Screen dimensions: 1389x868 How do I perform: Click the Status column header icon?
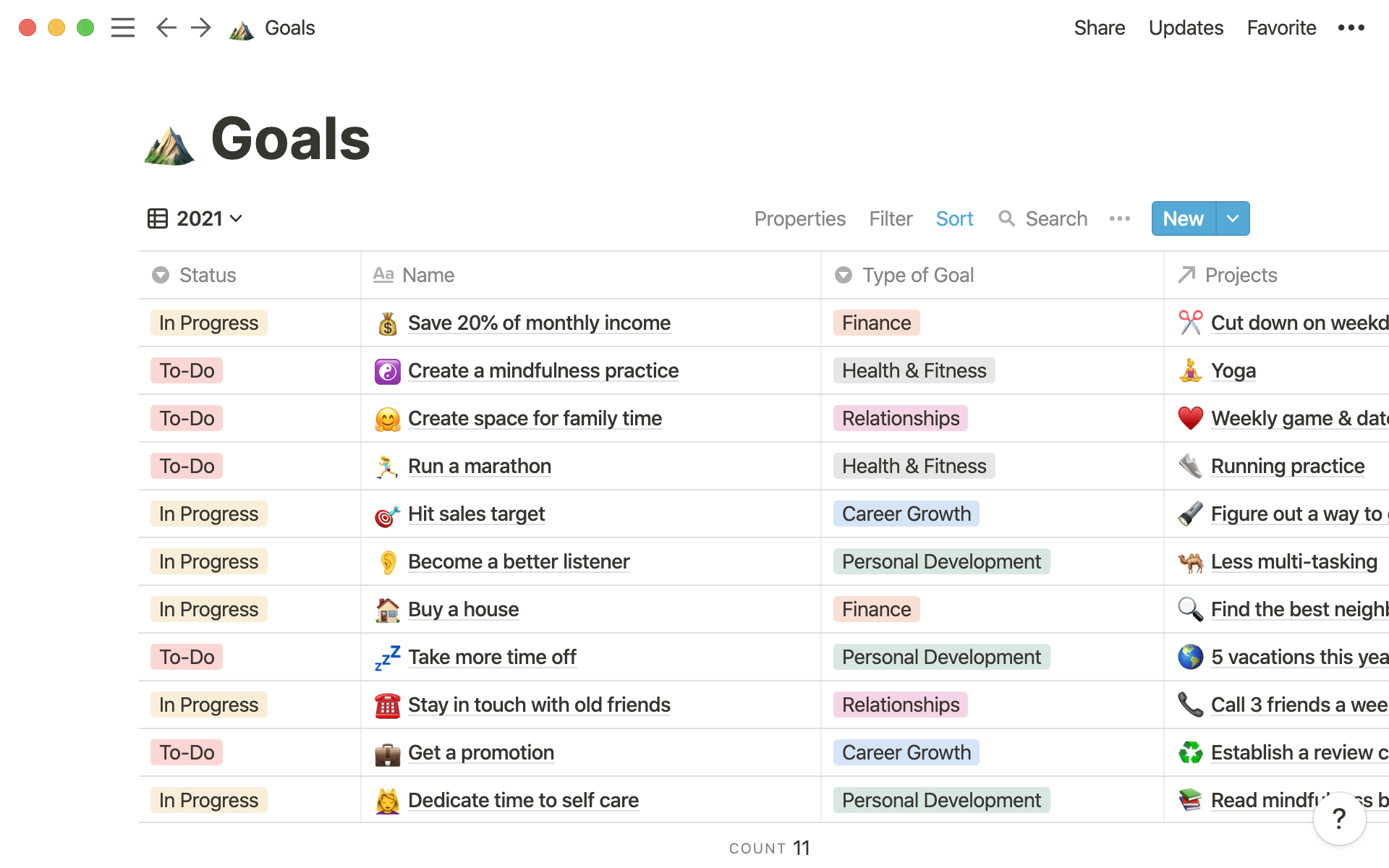tap(160, 274)
